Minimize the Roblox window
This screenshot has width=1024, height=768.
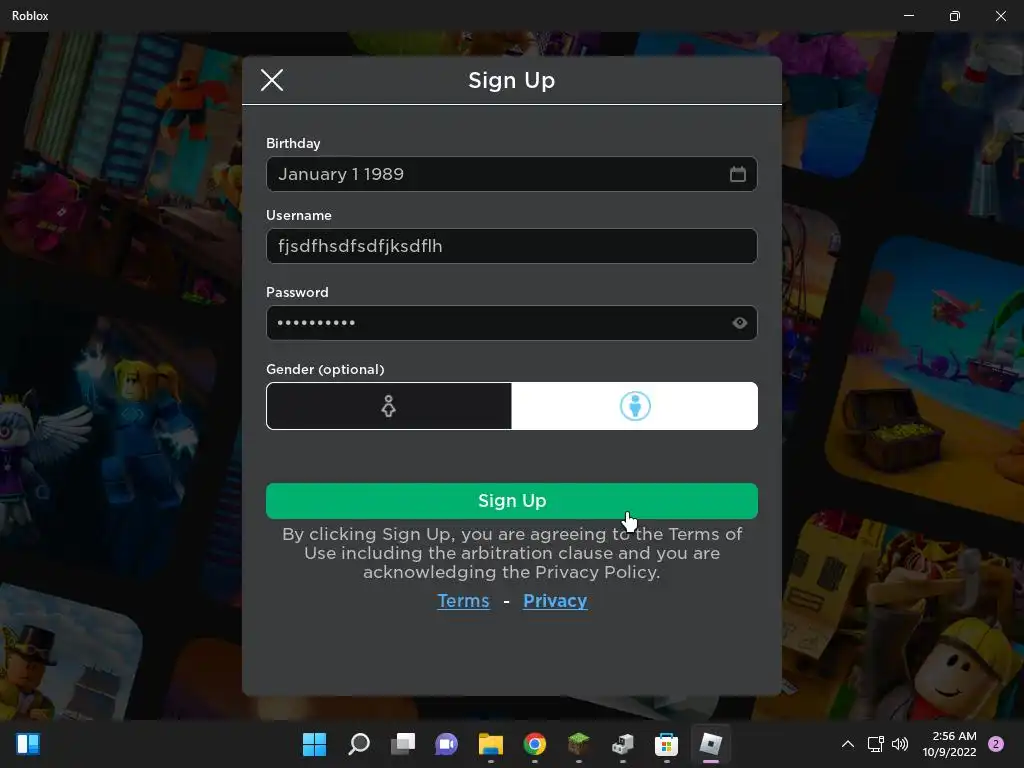tap(908, 16)
